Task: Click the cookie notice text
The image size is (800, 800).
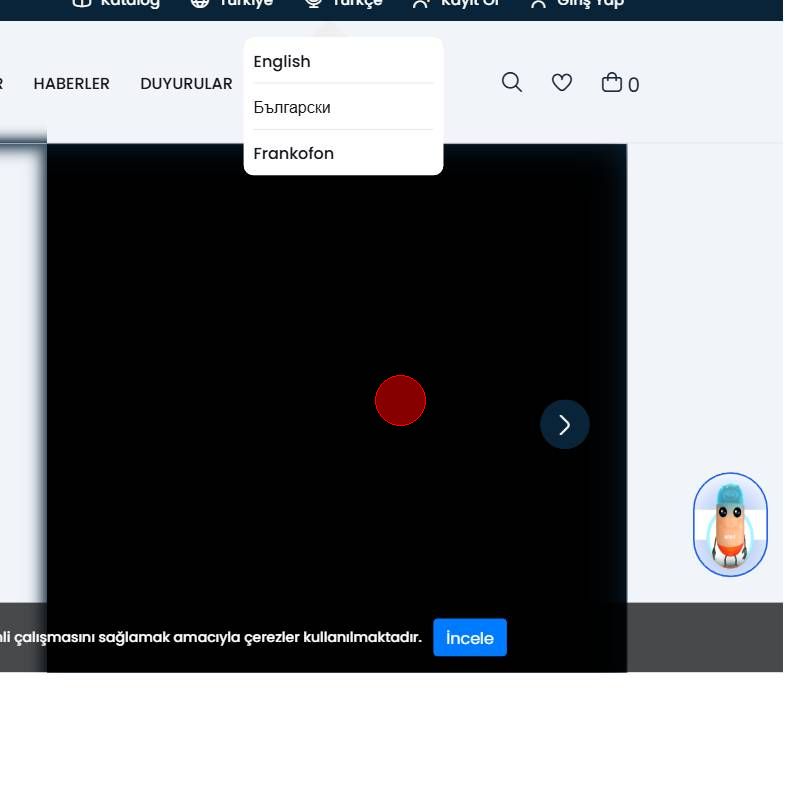Action: pos(210,638)
